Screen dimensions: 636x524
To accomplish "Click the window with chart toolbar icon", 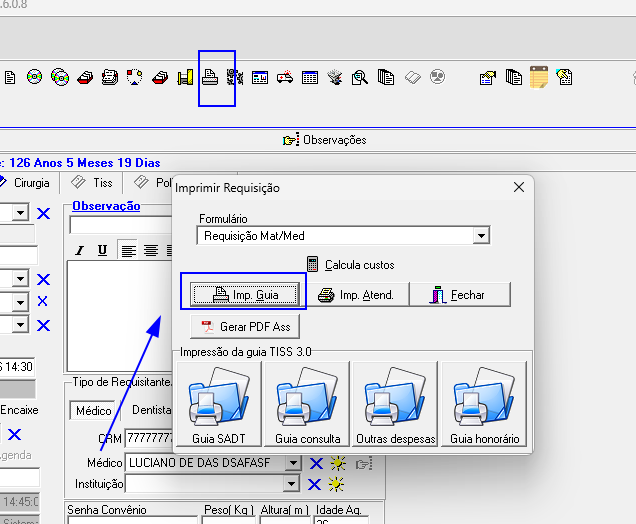I will [x=260, y=77].
